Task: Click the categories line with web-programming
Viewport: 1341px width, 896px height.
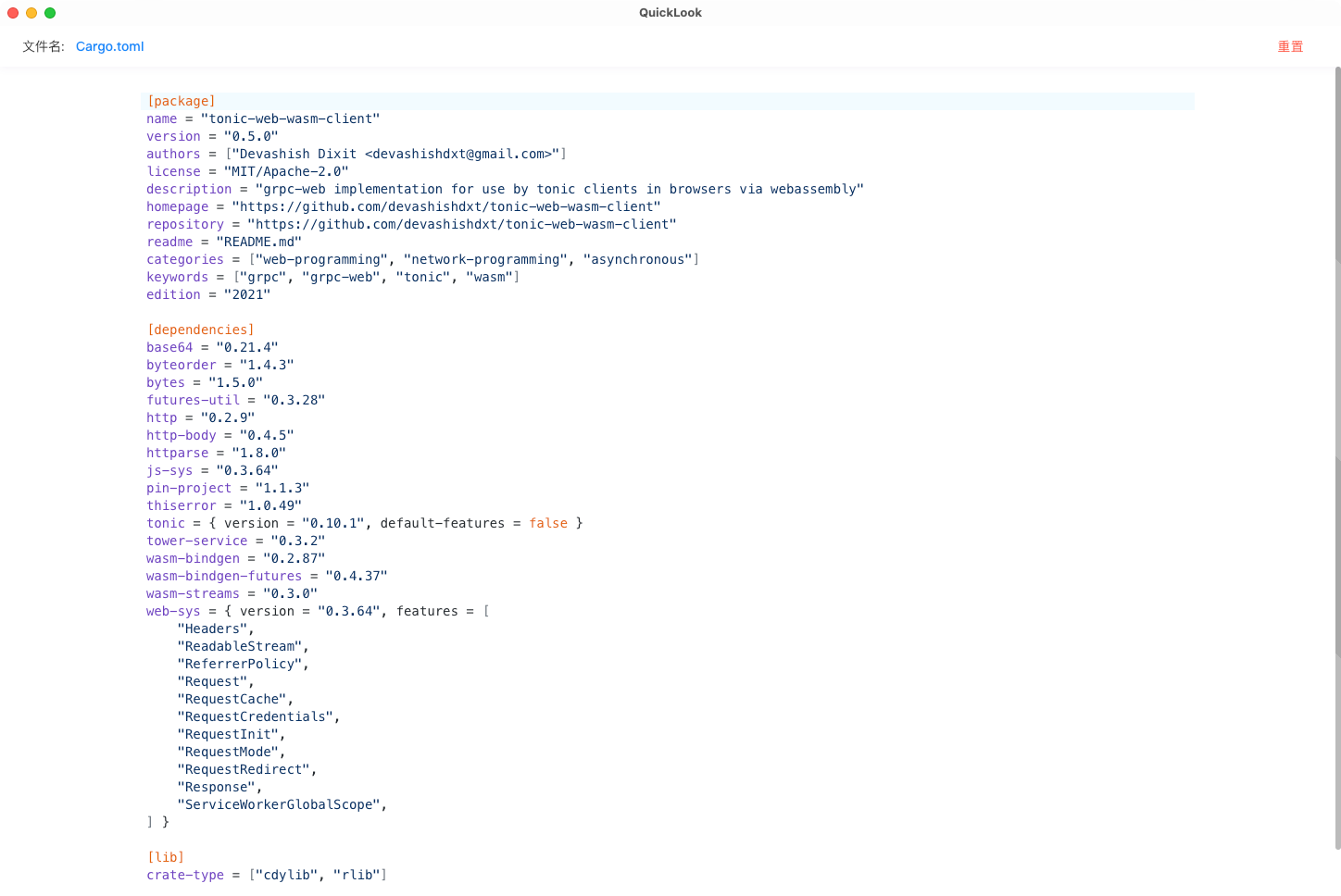Action: pyautogui.click(x=423, y=260)
